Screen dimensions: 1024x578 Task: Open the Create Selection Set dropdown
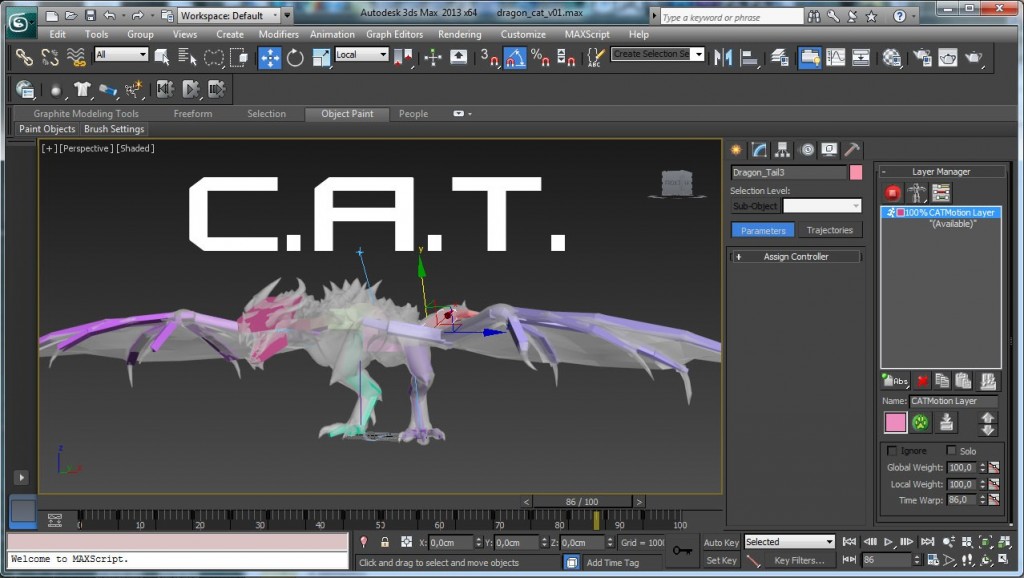[658, 54]
